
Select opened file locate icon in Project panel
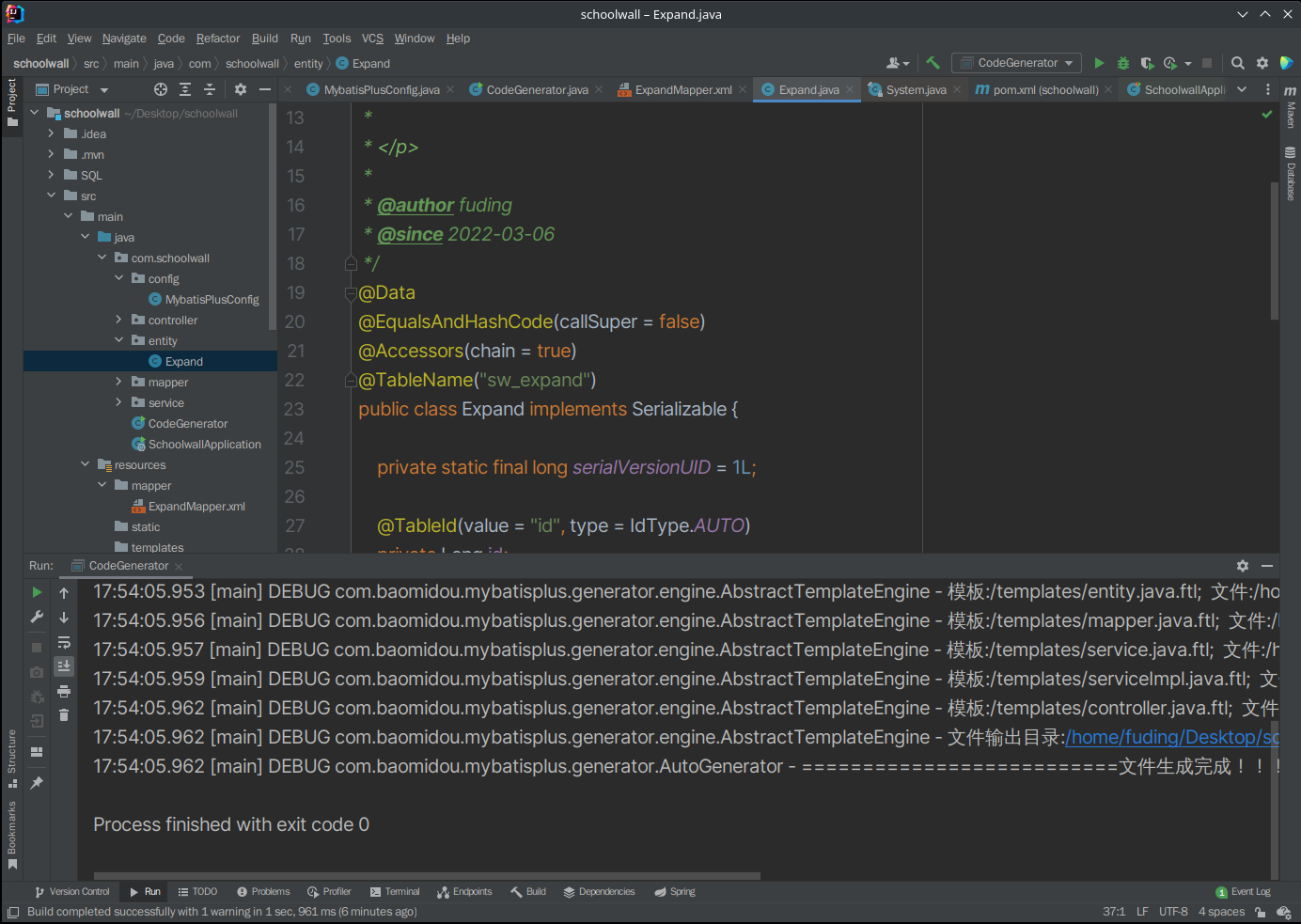[161, 89]
